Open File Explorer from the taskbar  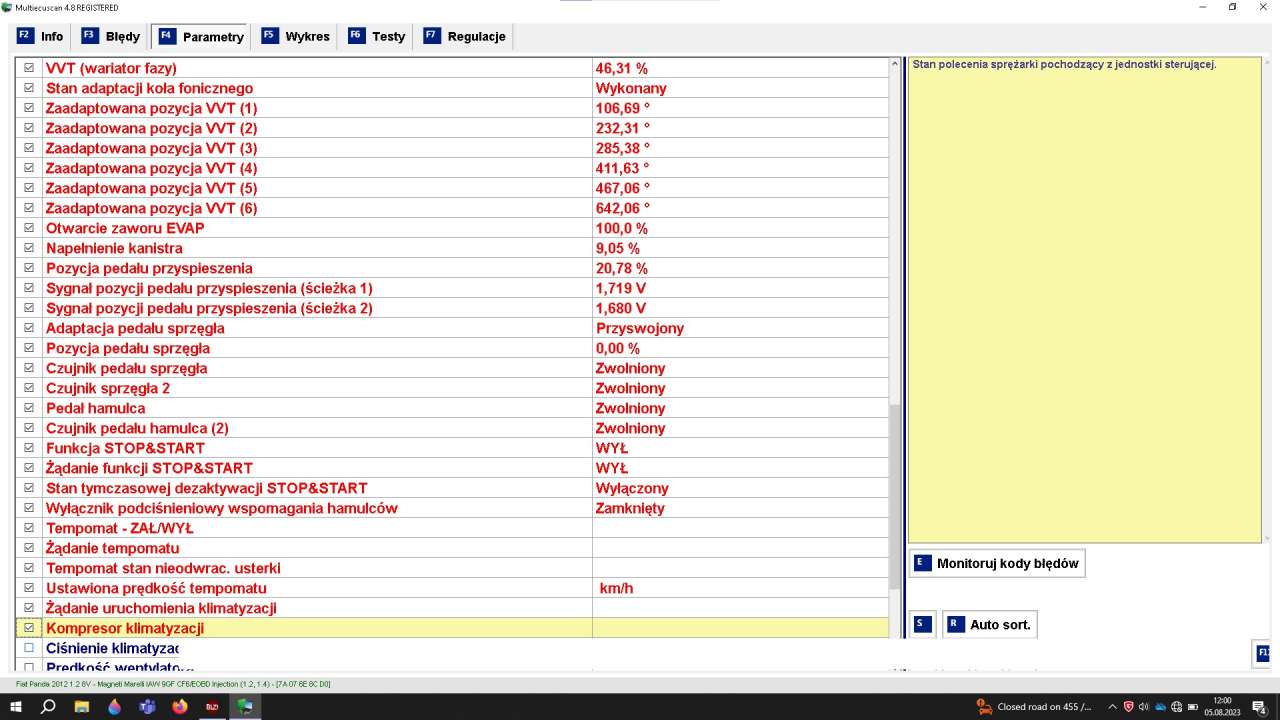click(81, 706)
